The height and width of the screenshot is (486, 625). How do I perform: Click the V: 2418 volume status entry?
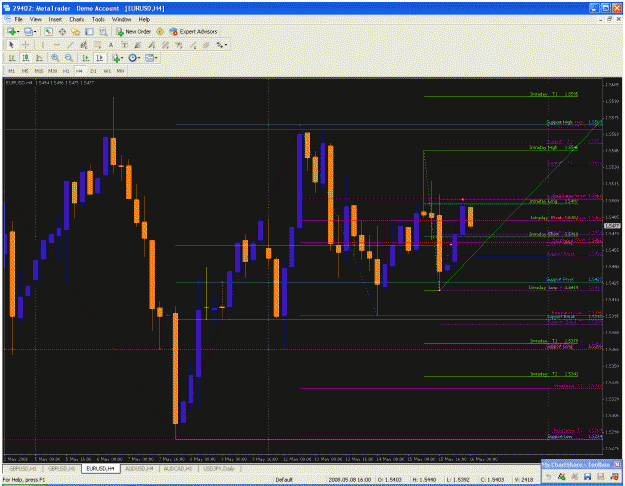523,480
